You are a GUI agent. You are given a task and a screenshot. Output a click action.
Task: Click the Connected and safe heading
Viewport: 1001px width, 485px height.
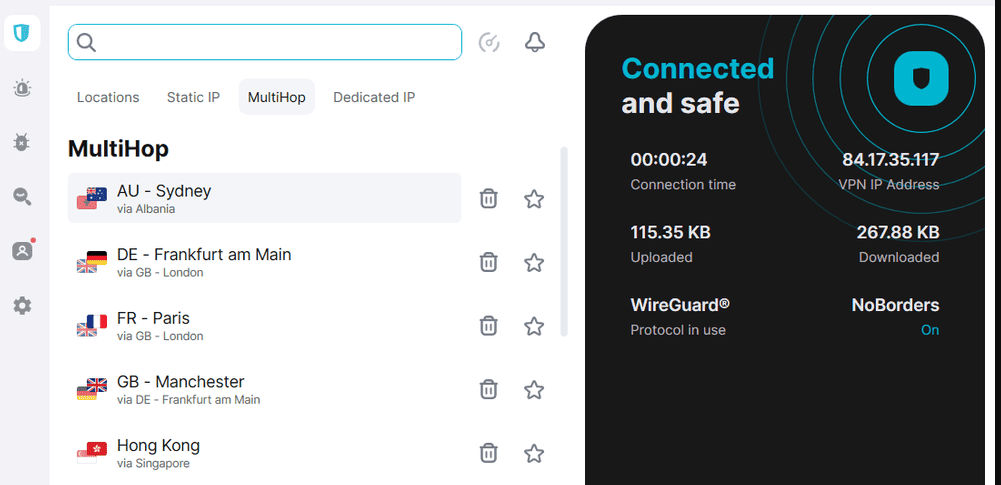[698, 86]
